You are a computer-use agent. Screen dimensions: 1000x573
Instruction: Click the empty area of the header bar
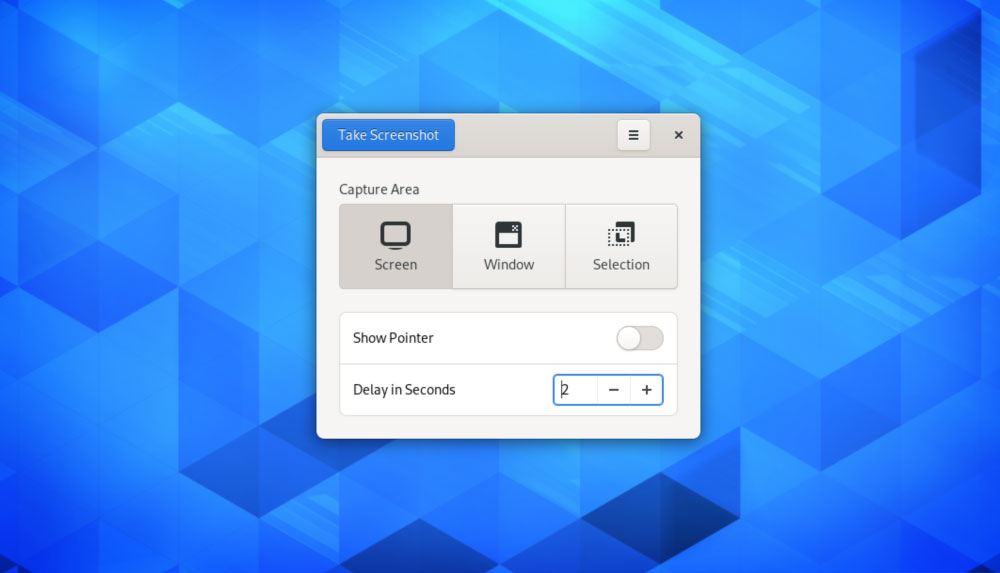tap(536, 135)
